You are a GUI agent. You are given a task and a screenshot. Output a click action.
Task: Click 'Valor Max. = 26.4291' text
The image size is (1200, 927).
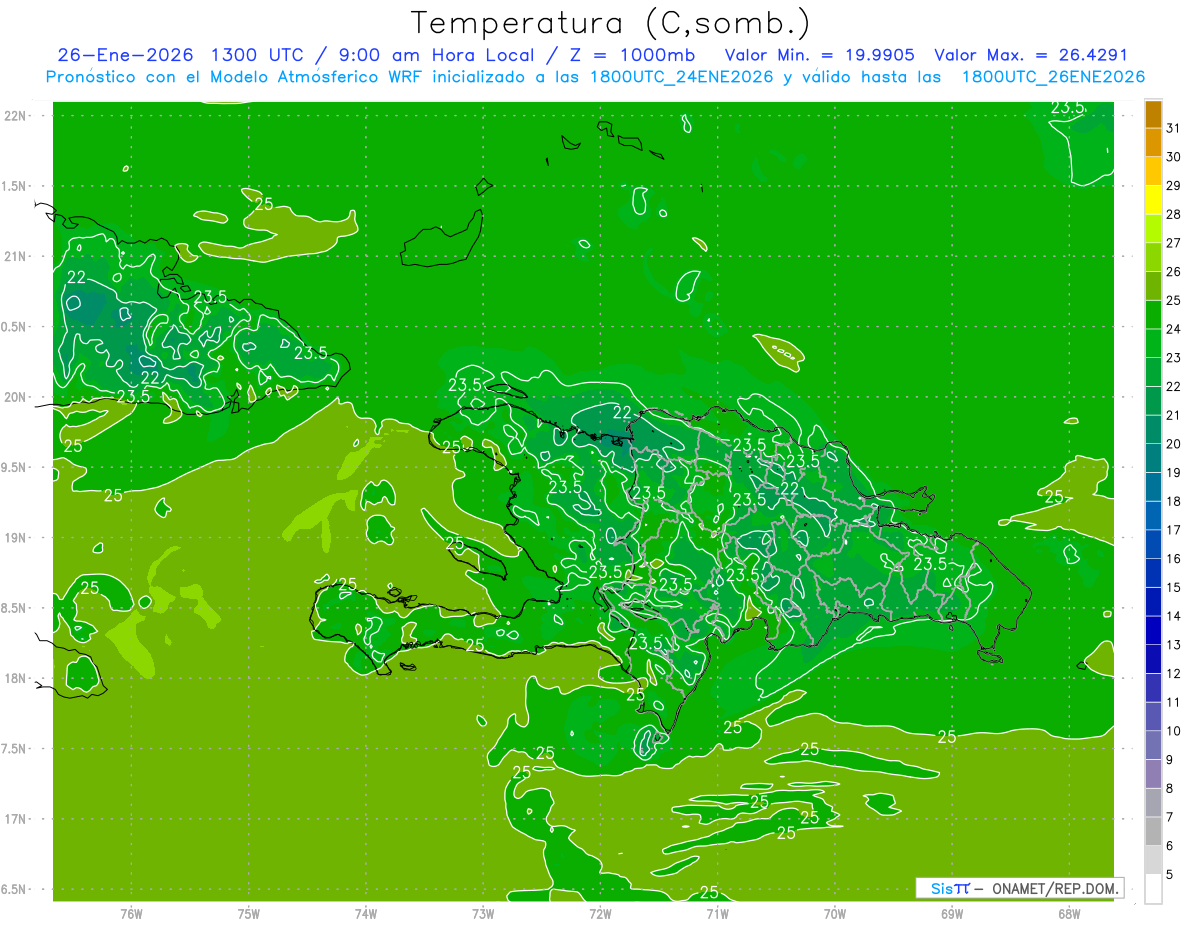(1031, 55)
